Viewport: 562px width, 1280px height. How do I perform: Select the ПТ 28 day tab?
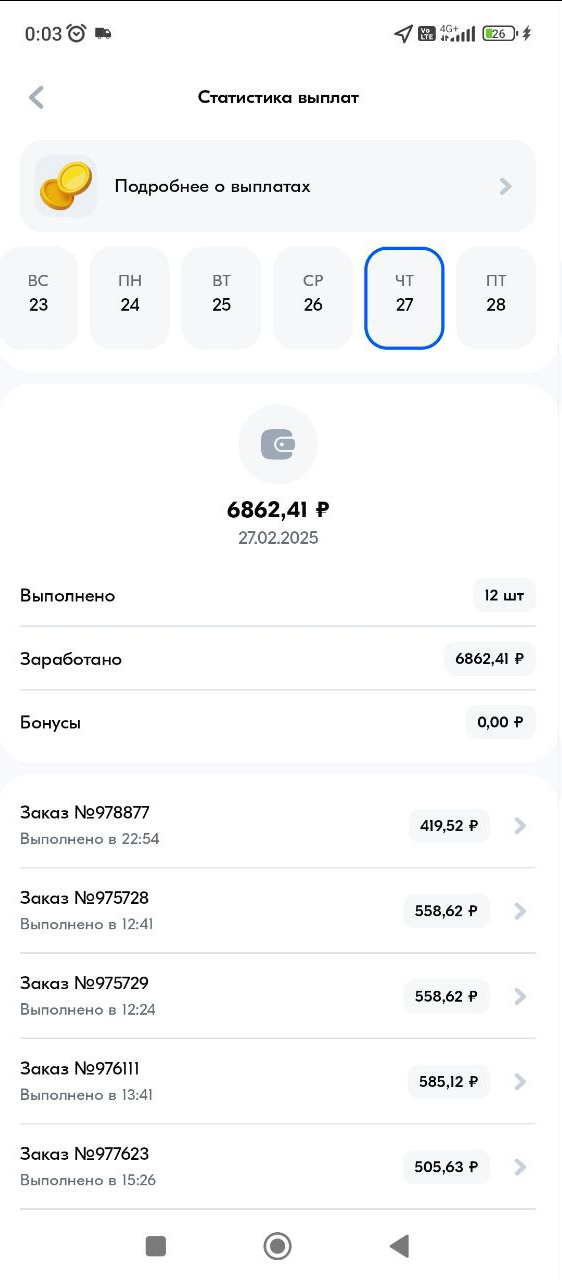point(496,298)
